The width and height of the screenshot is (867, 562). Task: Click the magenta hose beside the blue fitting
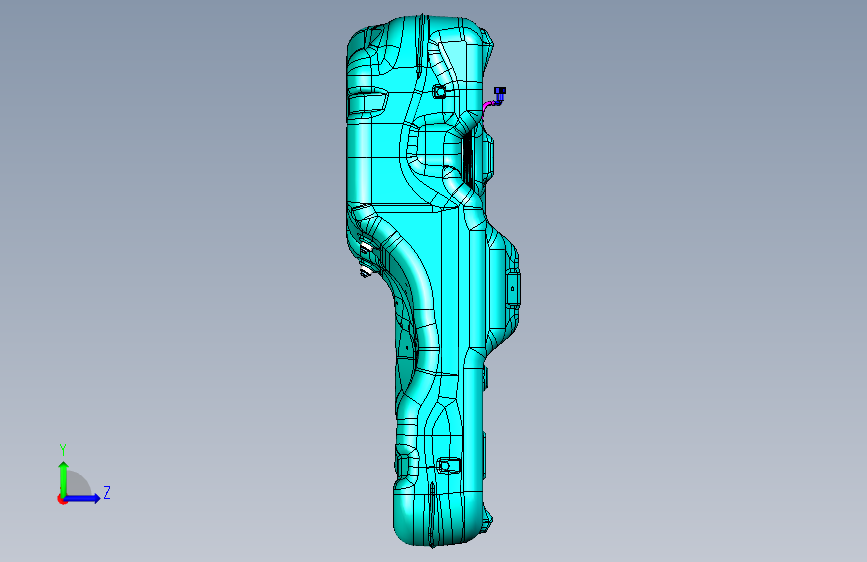(x=486, y=107)
